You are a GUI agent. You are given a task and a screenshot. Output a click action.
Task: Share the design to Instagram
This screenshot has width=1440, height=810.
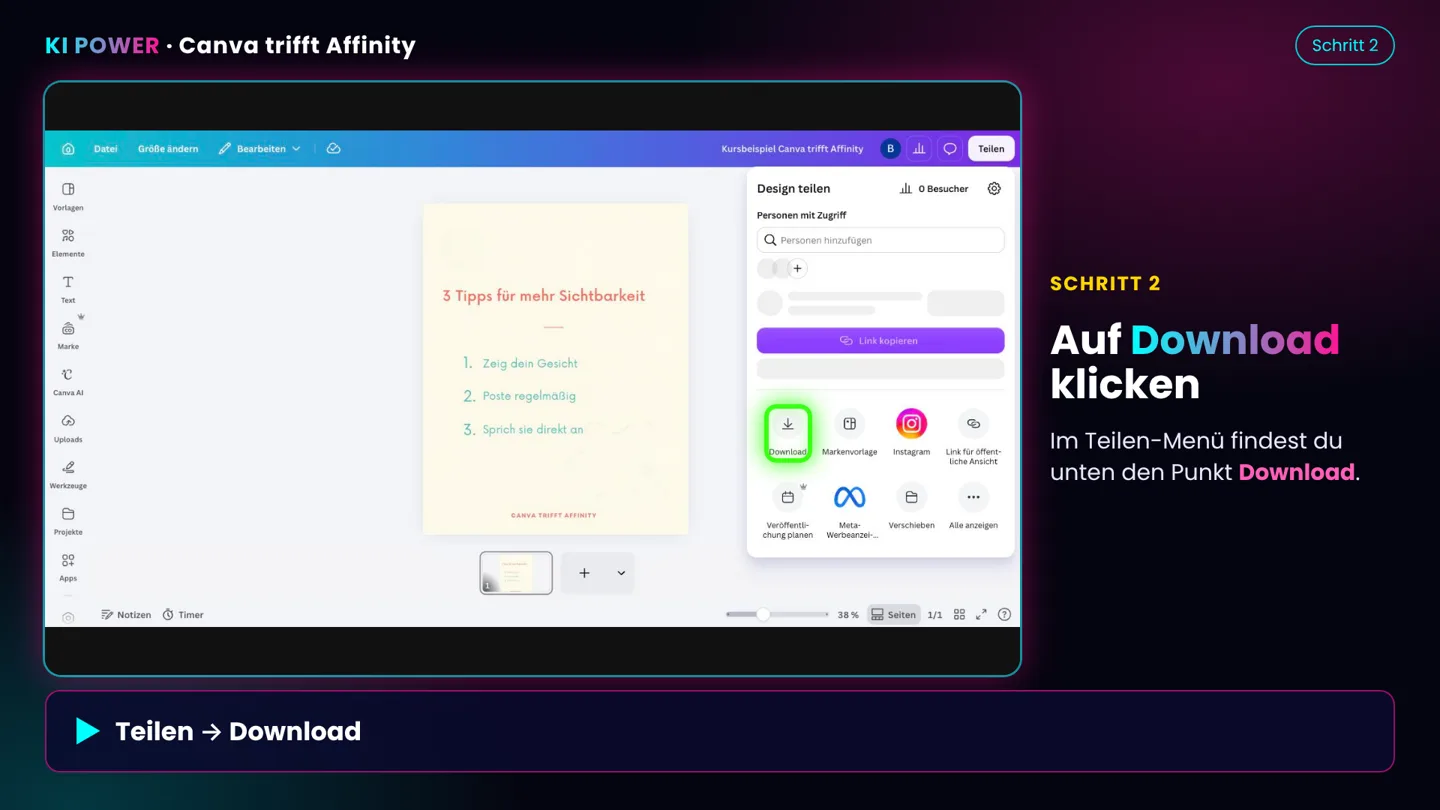[911, 432]
